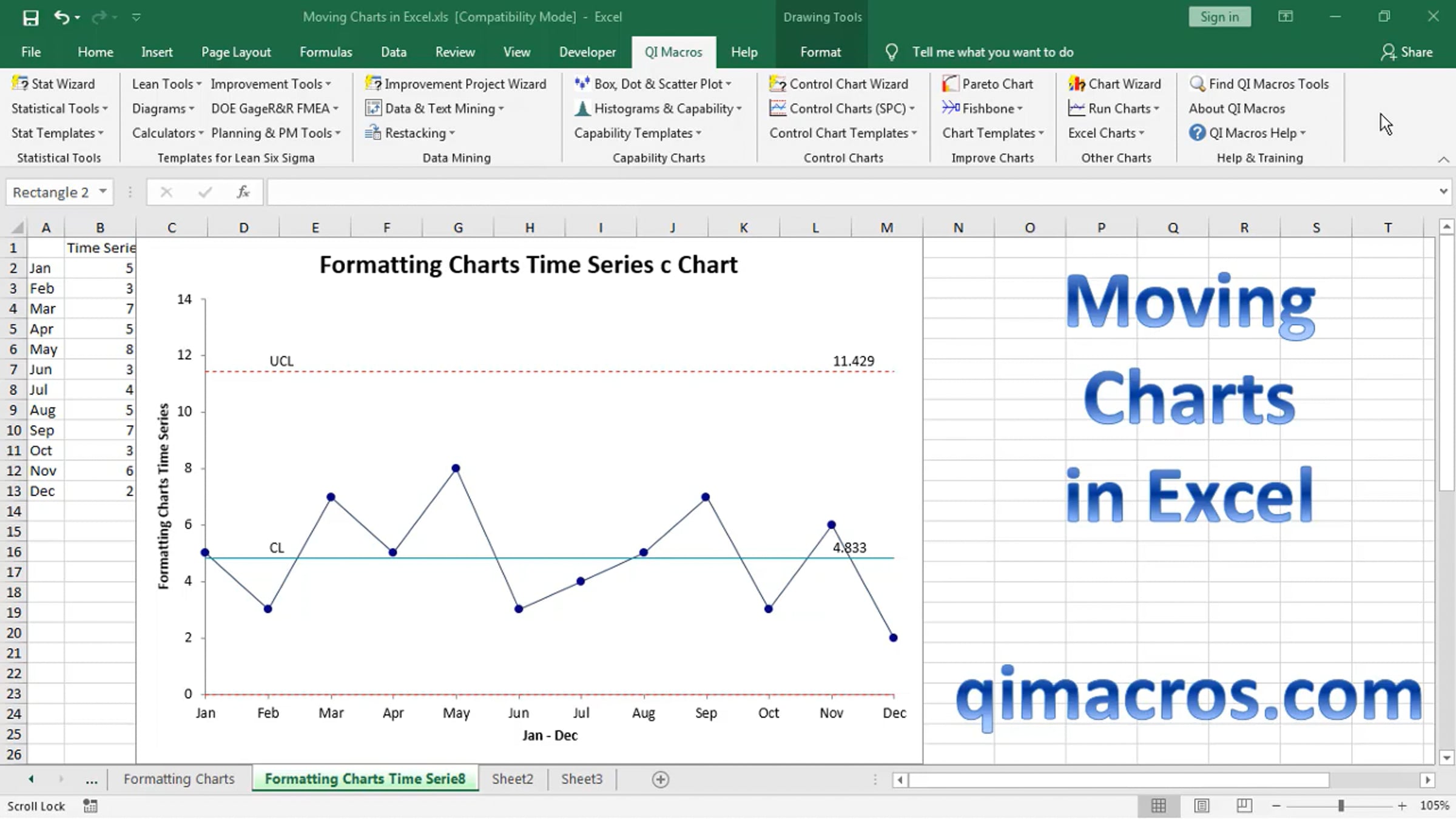Screen dimensions: 1456x819
Task: Click the vertical scrollbar down arrow
Action: [x=1447, y=757]
